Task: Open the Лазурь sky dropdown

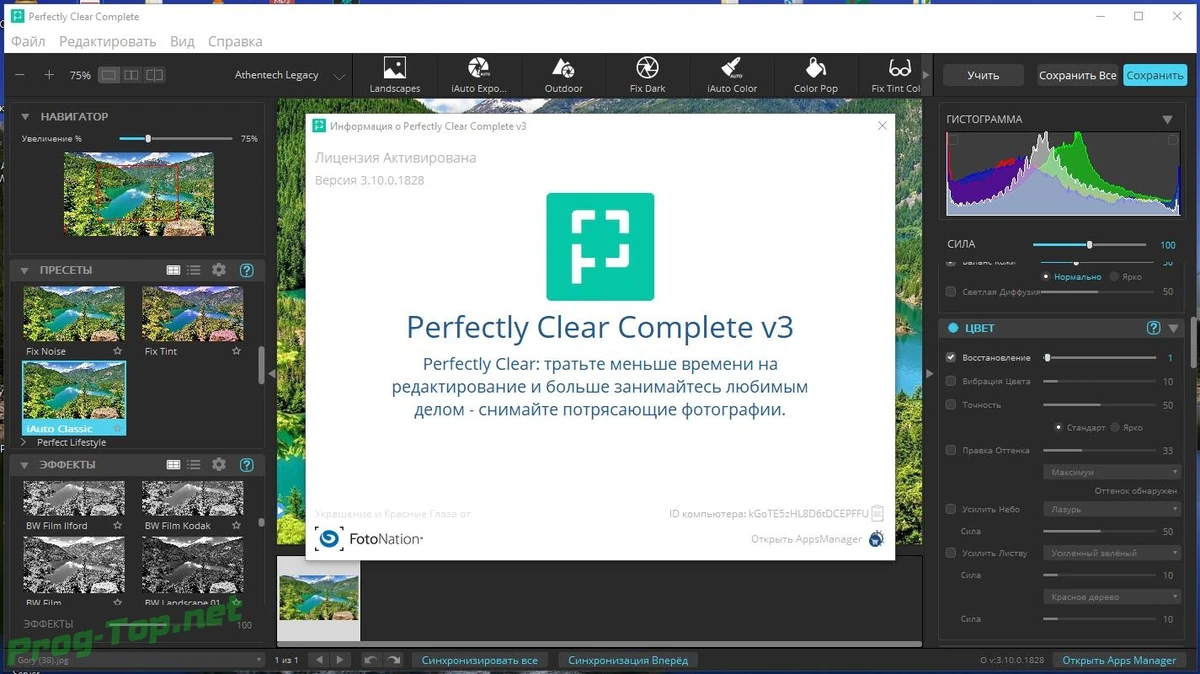Action: tap(1112, 509)
